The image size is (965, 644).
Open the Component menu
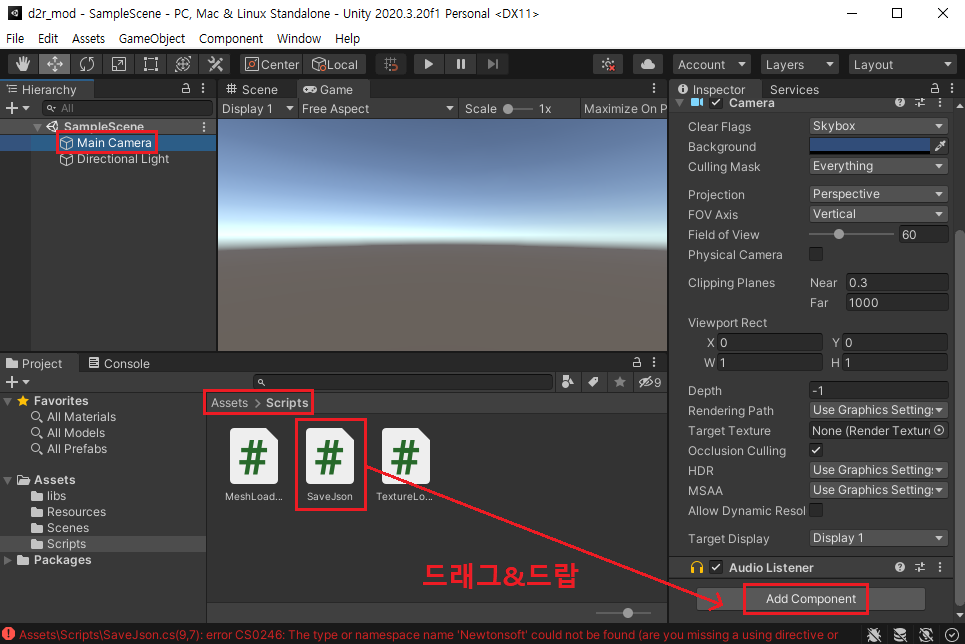(231, 38)
